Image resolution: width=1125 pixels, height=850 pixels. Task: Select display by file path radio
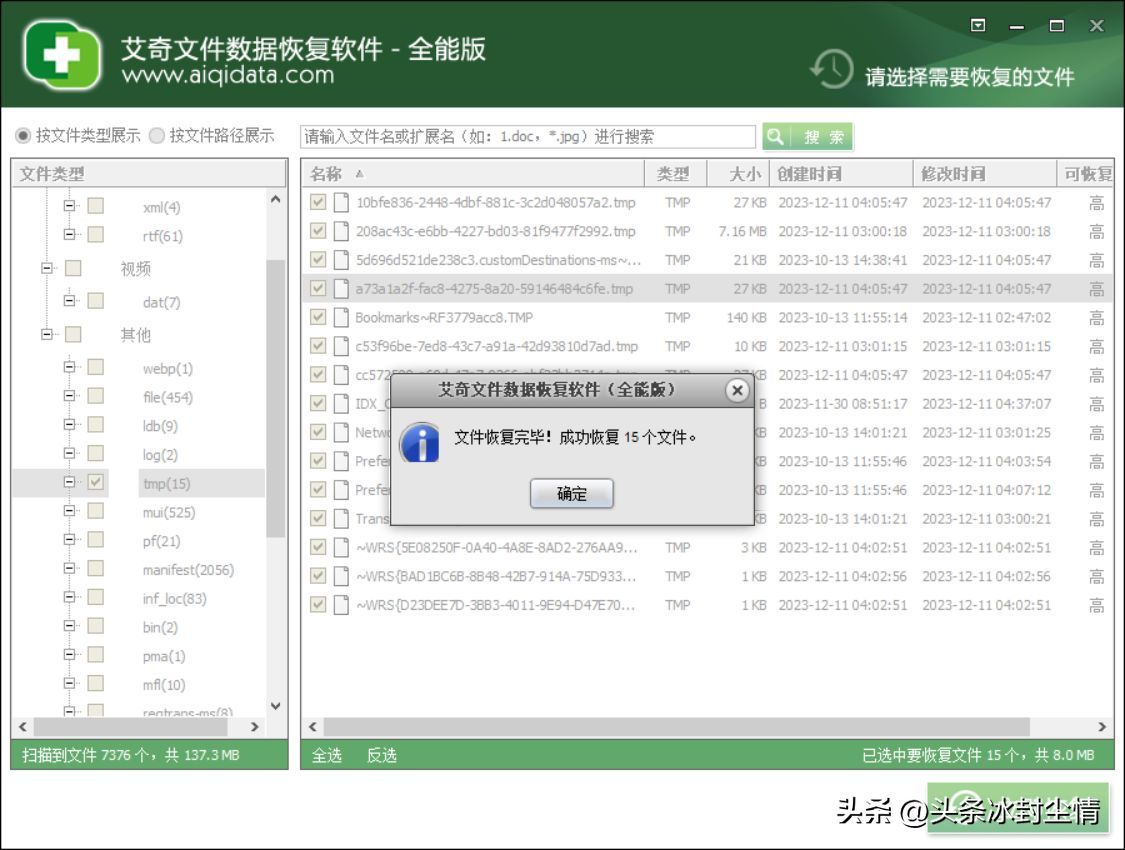point(156,136)
